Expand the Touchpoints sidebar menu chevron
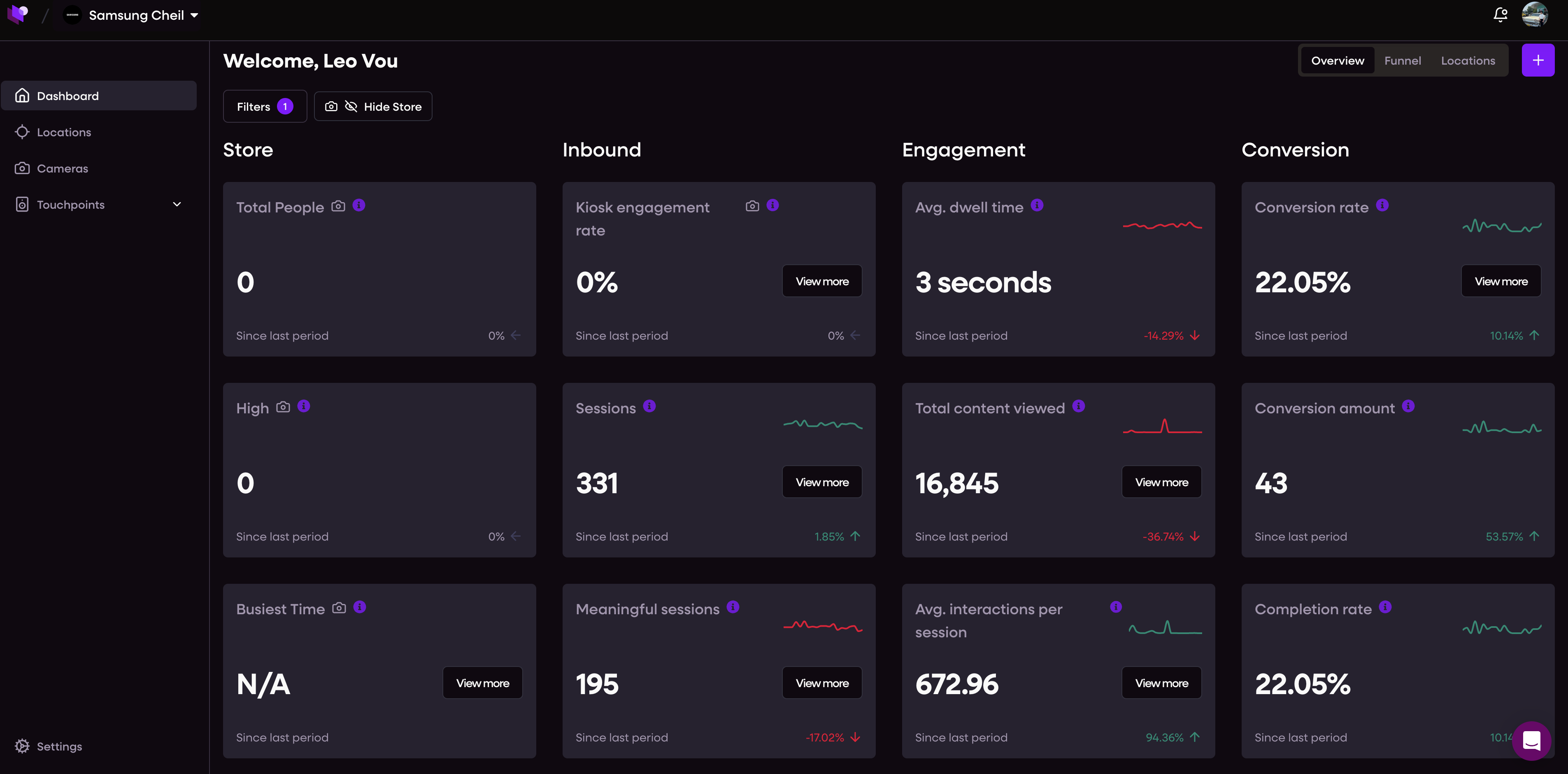Image resolution: width=1568 pixels, height=774 pixels. [177, 205]
